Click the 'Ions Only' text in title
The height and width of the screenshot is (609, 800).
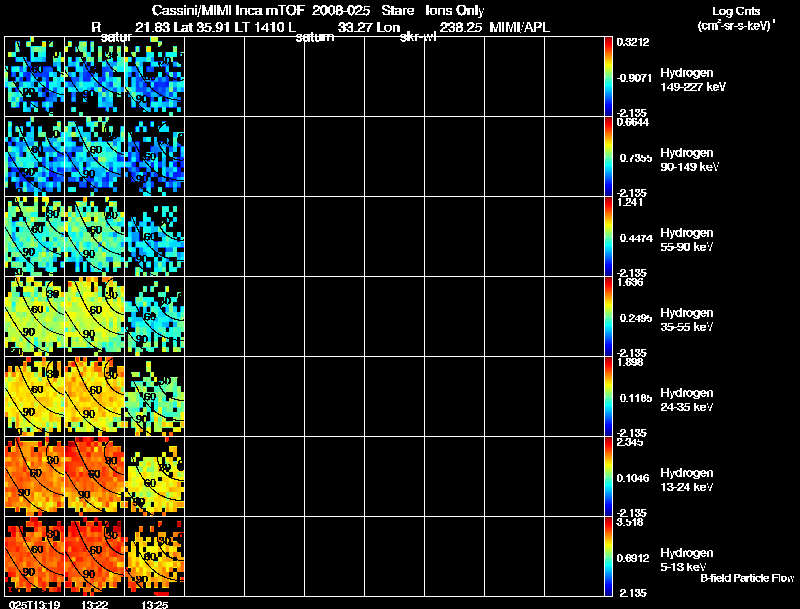(454, 11)
